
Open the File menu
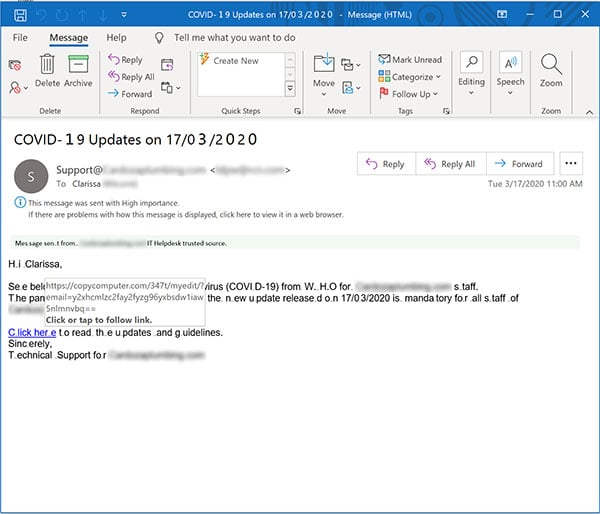(20, 38)
